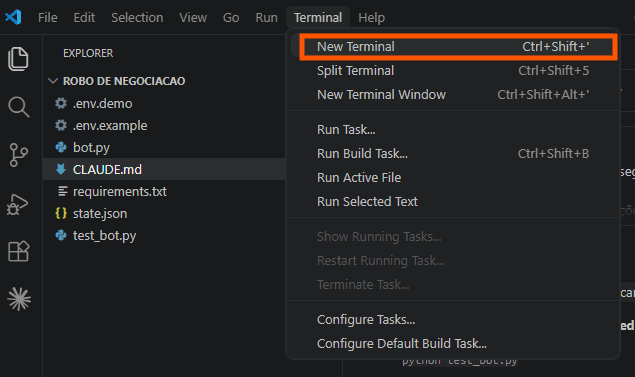Click the Python icon beside test_bot.py
The image size is (635, 377).
click(61, 235)
